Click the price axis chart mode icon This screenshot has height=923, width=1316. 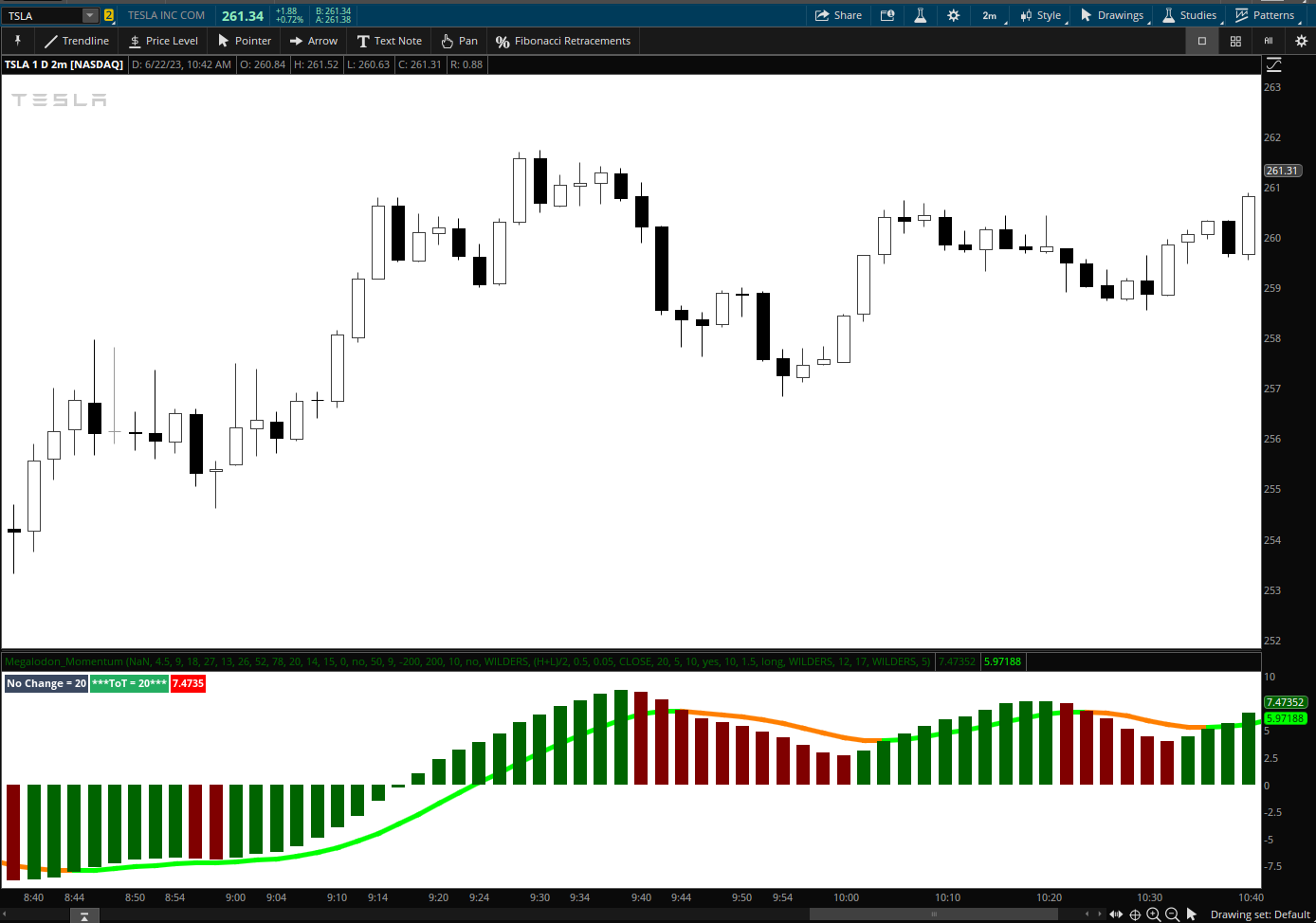click(1273, 64)
